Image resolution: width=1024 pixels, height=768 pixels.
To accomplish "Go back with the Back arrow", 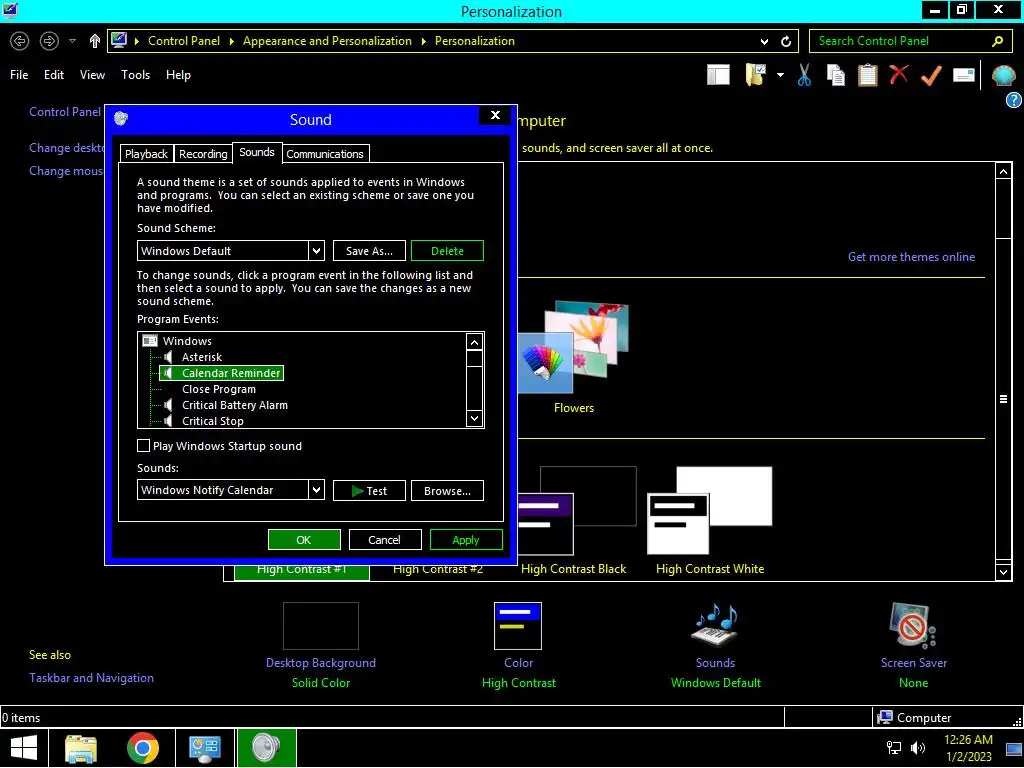I will coord(20,41).
